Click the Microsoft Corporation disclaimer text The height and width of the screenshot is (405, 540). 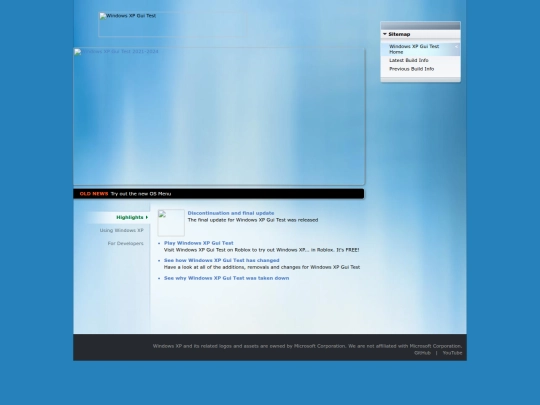(x=308, y=346)
